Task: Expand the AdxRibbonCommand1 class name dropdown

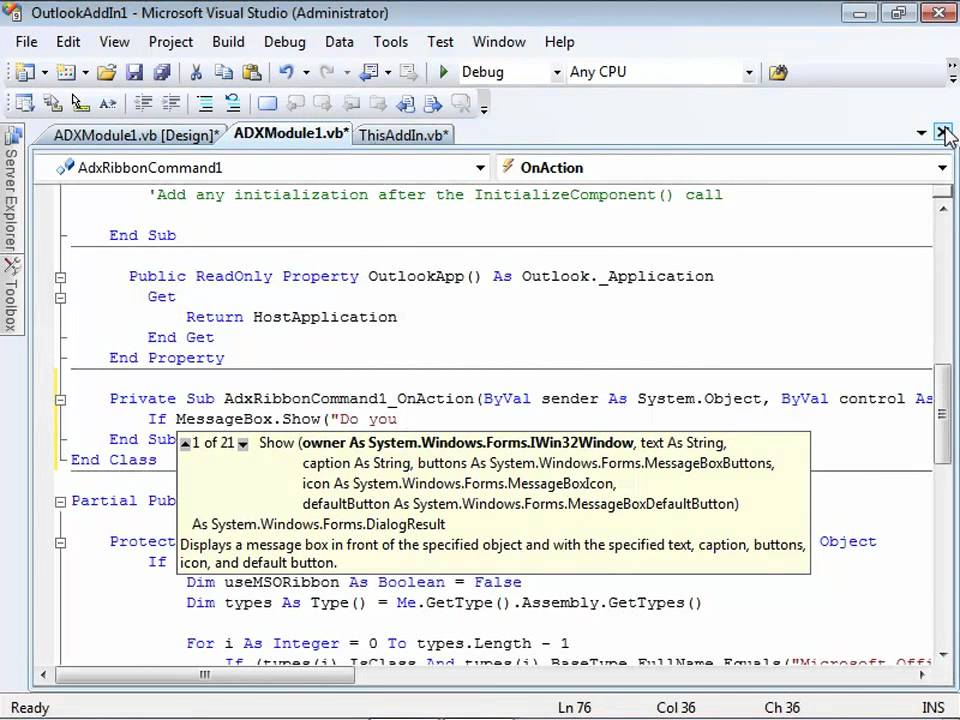Action: coord(481,168)
